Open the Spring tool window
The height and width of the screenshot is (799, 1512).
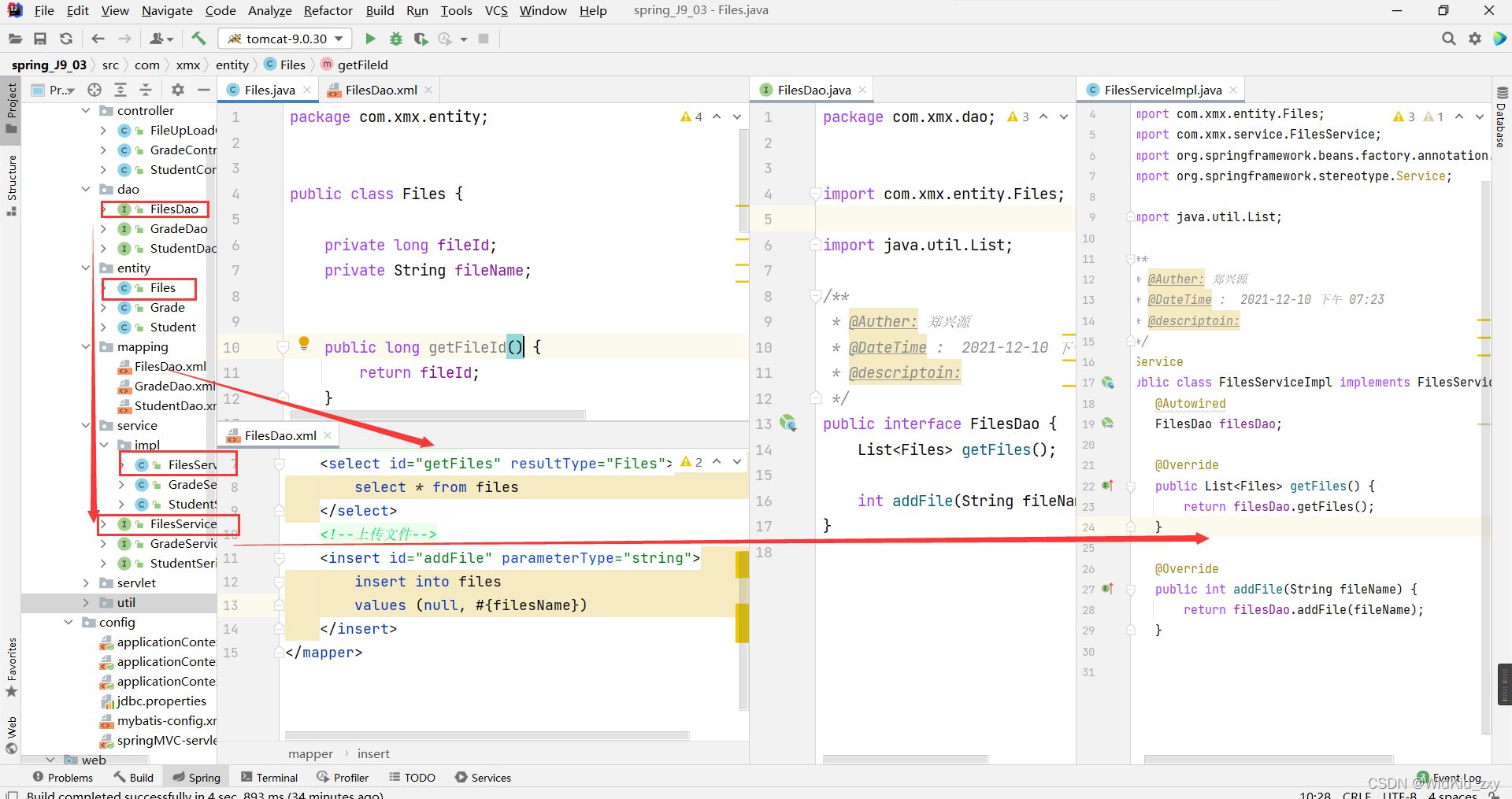[x=197, y=777]
